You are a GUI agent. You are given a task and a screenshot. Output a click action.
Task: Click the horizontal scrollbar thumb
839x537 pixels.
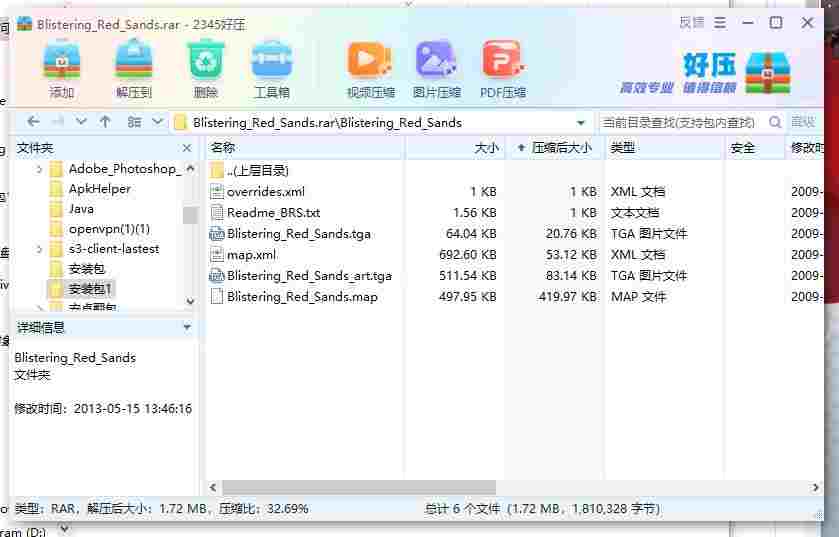click(359, 487)
